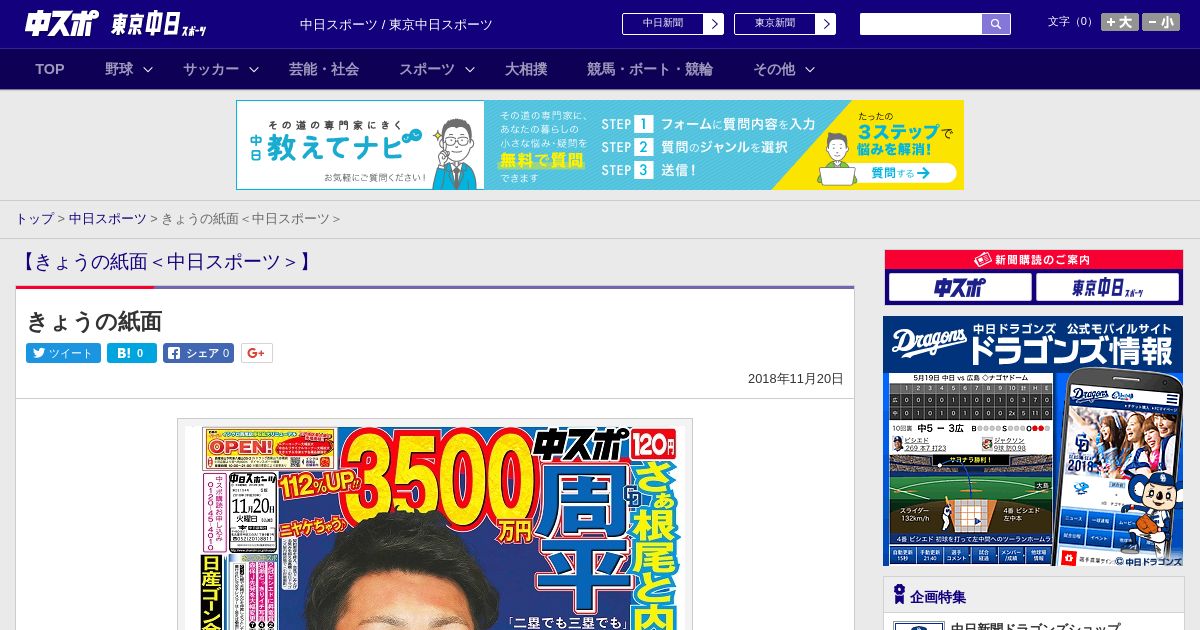This screenshot has width=1200, height=630.
Task: Open the ドラゴンズ情報 mobile site banner
Action: tap(1033, 441)
